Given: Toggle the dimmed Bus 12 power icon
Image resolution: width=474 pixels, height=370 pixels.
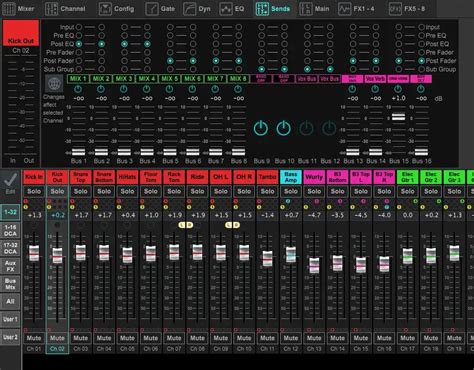Looking at the screenshot, I should (329, 128).
